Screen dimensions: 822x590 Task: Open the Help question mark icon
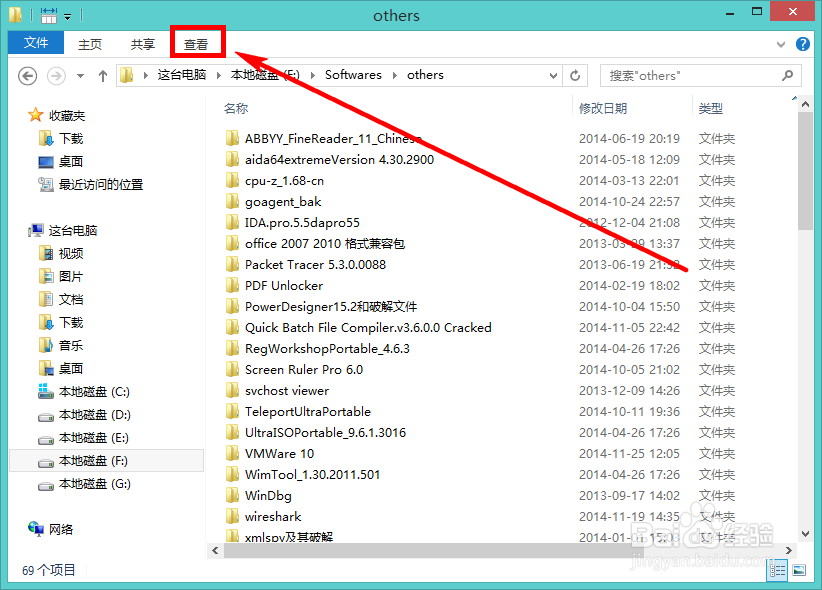coord(803,44)
